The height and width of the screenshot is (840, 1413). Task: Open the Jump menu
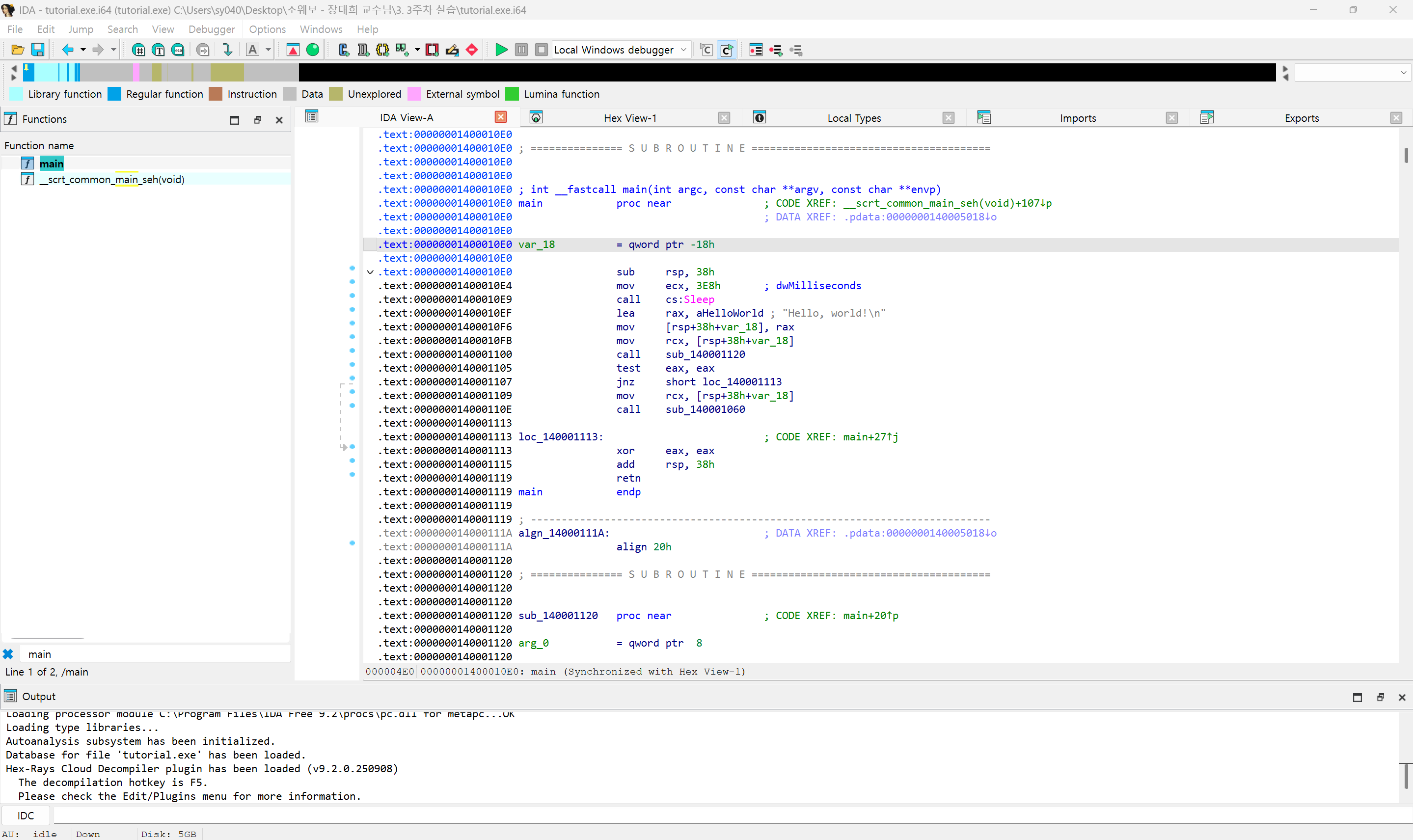click(x=81, y=29)
